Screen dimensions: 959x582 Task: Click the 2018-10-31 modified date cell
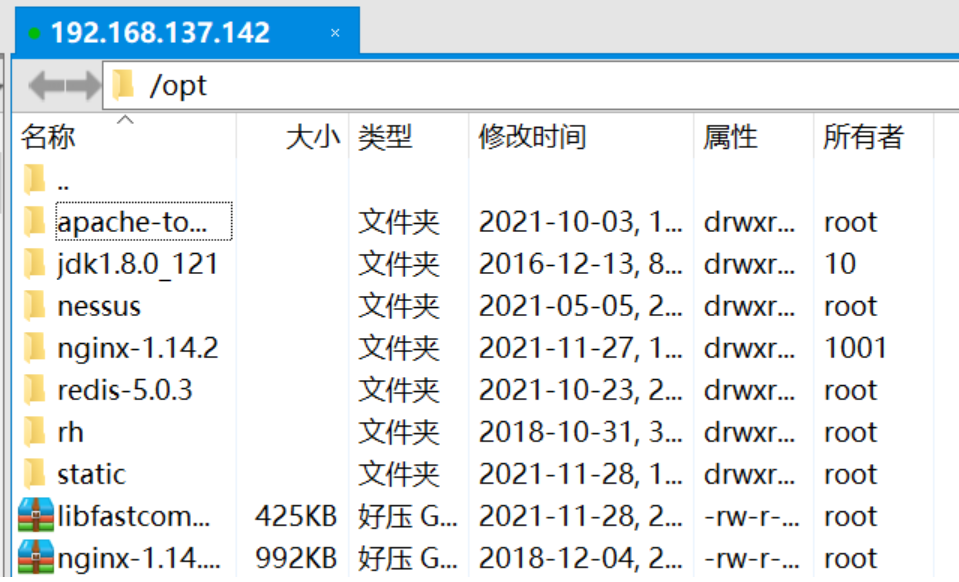(x=580, y=432)
